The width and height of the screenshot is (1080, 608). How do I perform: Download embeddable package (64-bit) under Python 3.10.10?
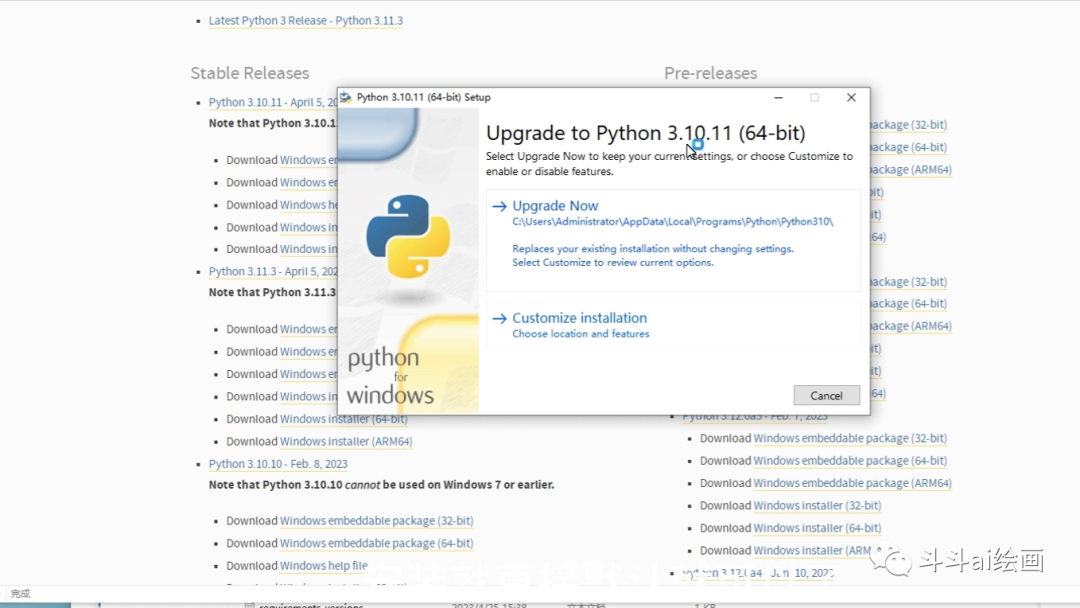tap(376, 543)
